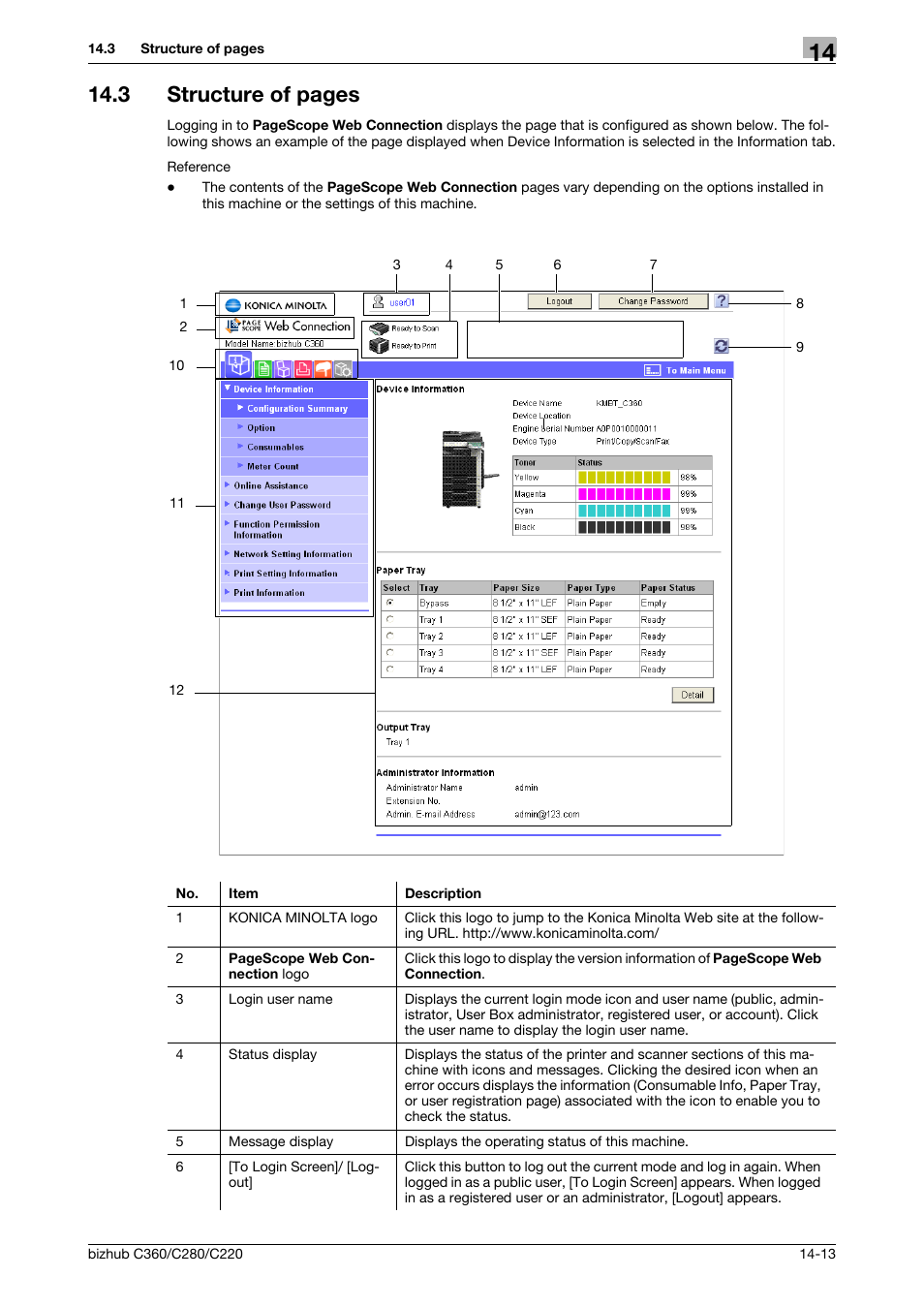
Task: Click the PageScope Web Connection logo
Action: [288, 327]
